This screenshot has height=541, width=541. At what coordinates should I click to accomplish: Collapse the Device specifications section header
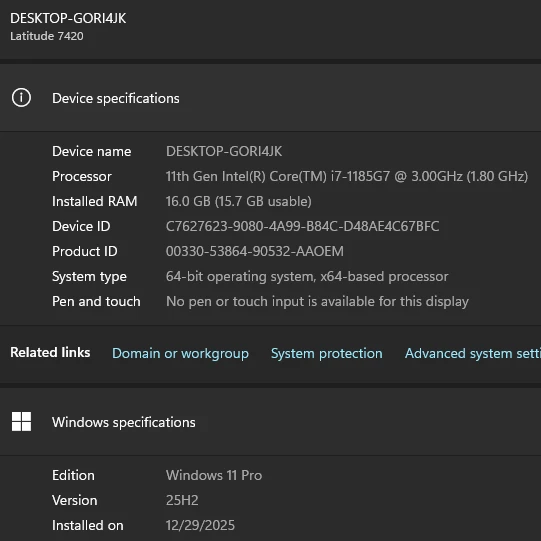270,98
